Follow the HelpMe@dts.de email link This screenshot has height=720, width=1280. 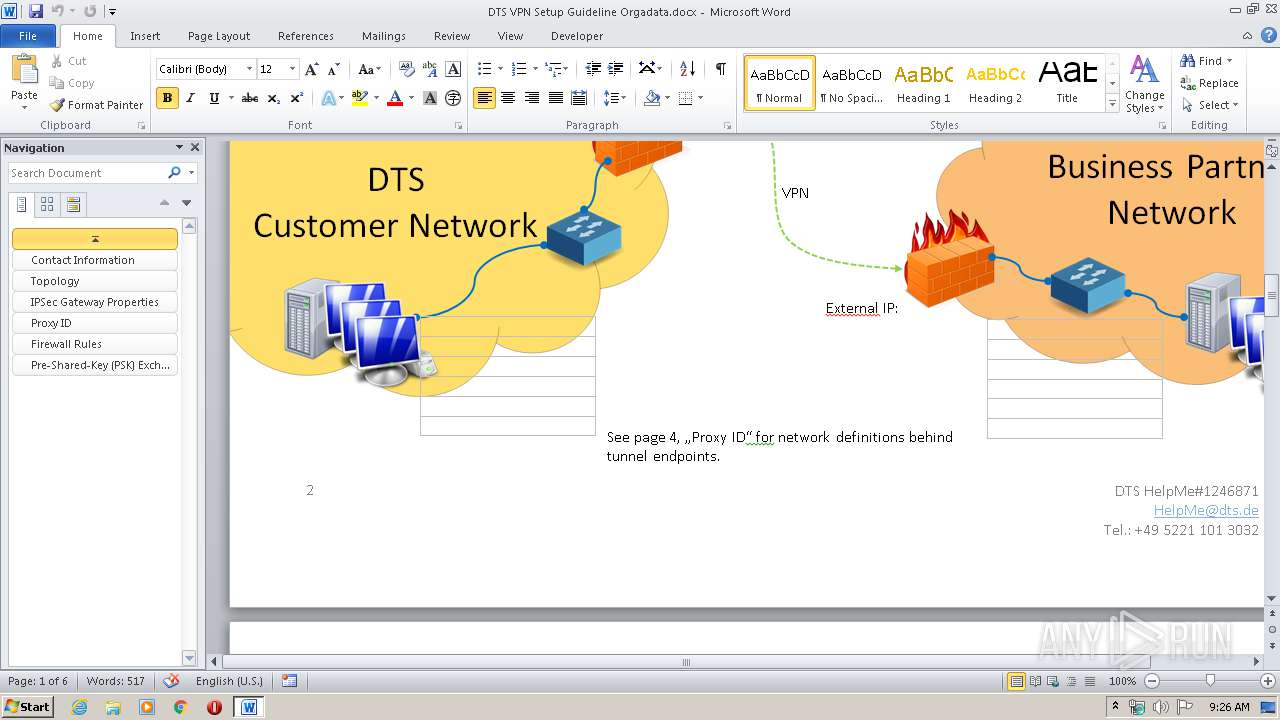coord(1206,510)
